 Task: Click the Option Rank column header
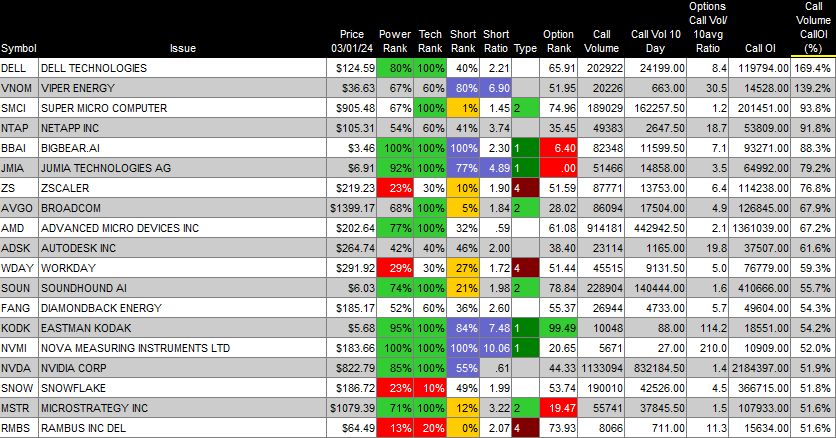[558, 42]
